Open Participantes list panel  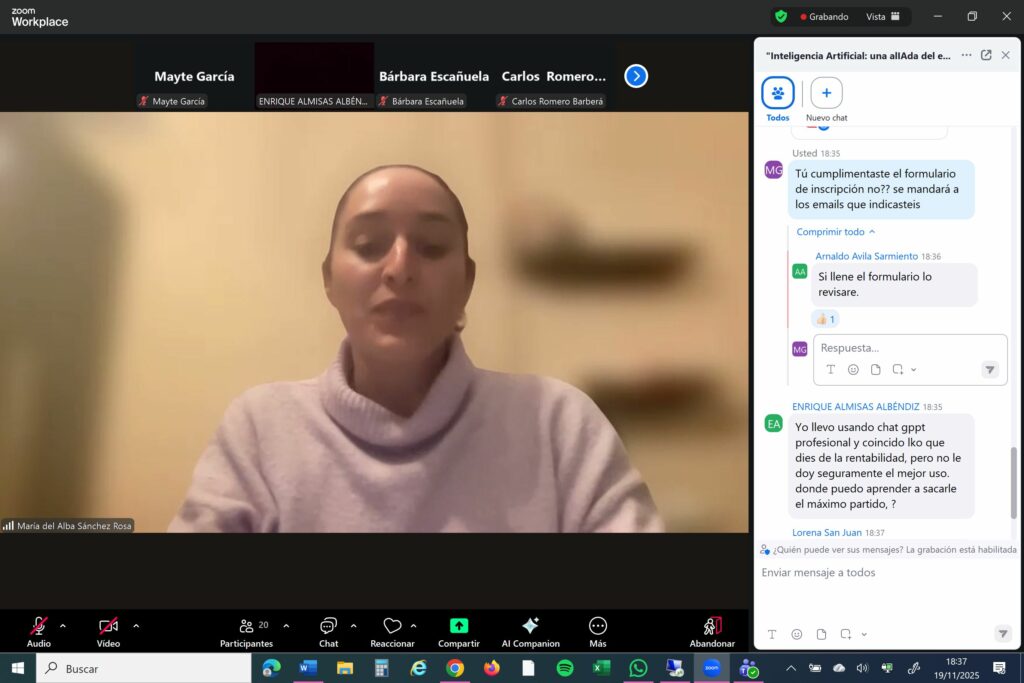point(246,627)
